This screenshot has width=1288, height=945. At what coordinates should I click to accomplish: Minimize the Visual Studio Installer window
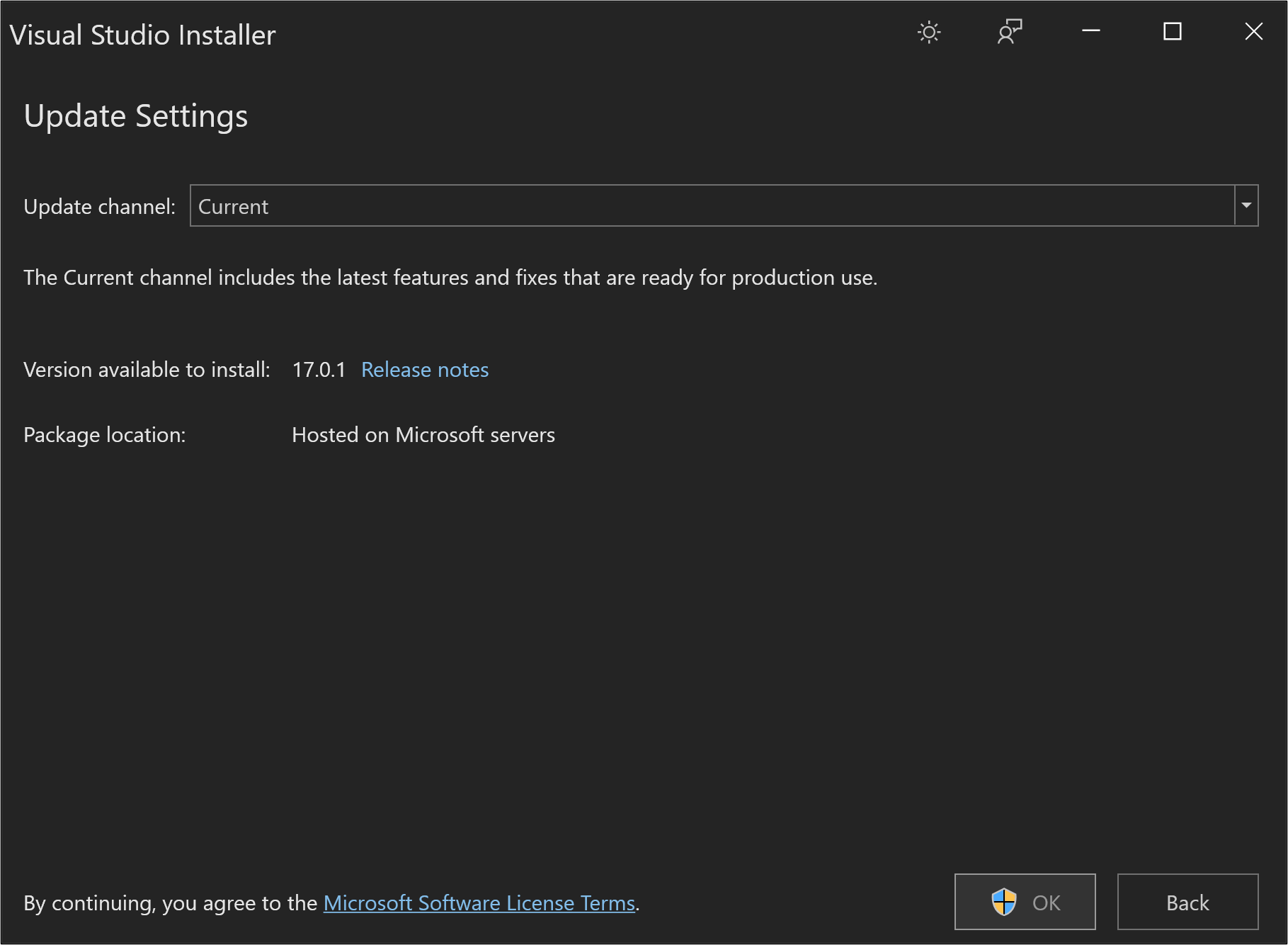pyautogui.click(x=1091, y=31)
